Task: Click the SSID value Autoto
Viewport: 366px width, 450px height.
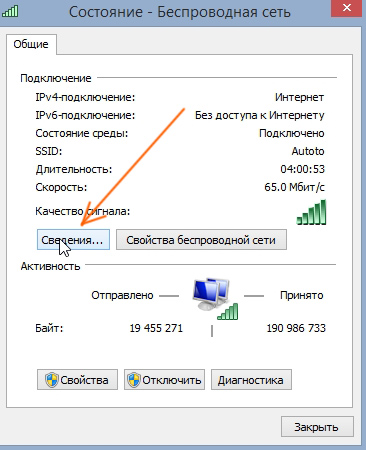Action: click(x=308, y=151)
